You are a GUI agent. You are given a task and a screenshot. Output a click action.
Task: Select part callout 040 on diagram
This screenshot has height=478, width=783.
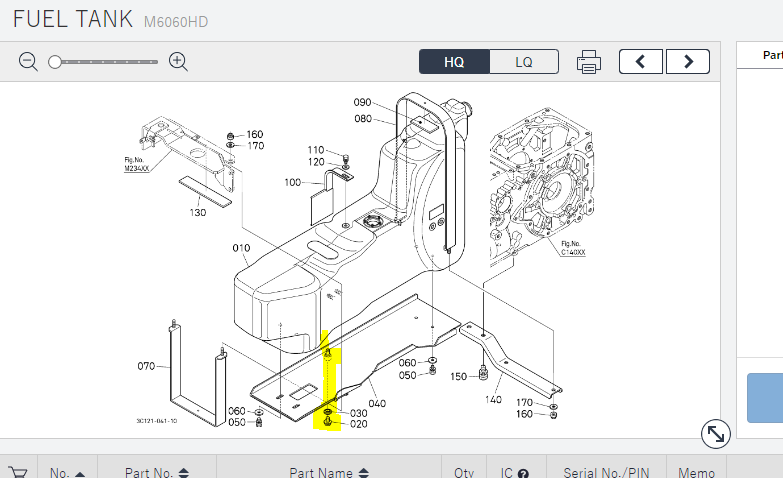pyautogui.click(x=377, y=403)
